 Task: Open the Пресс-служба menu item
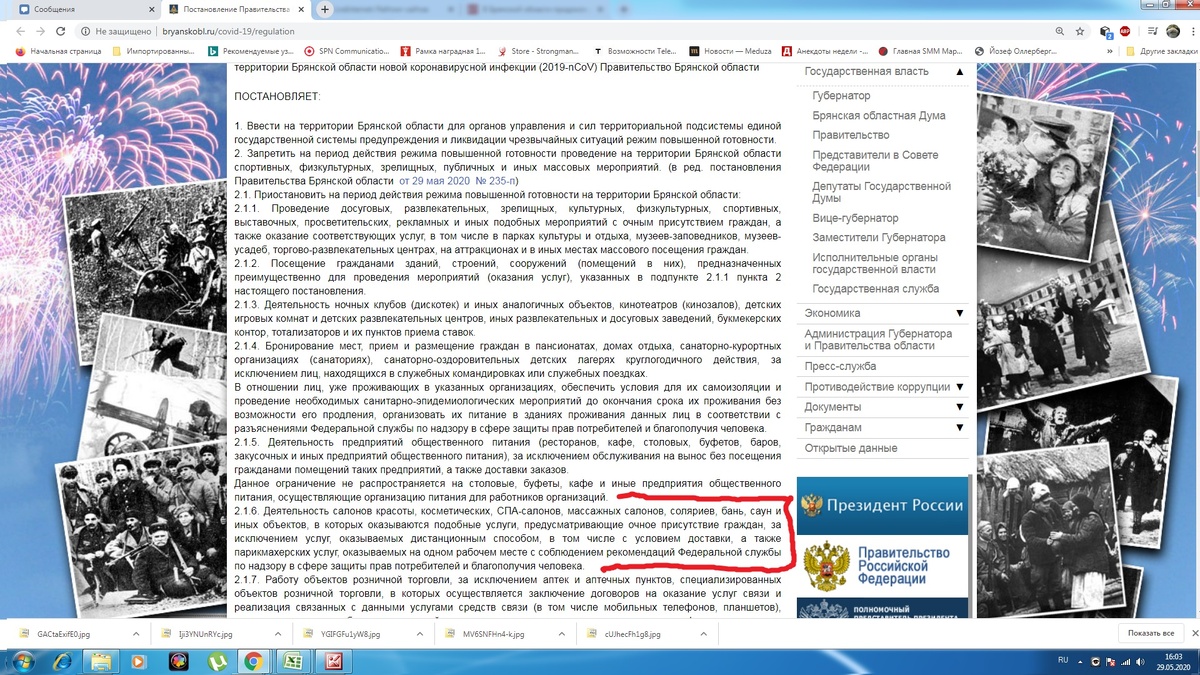[840, 367]
